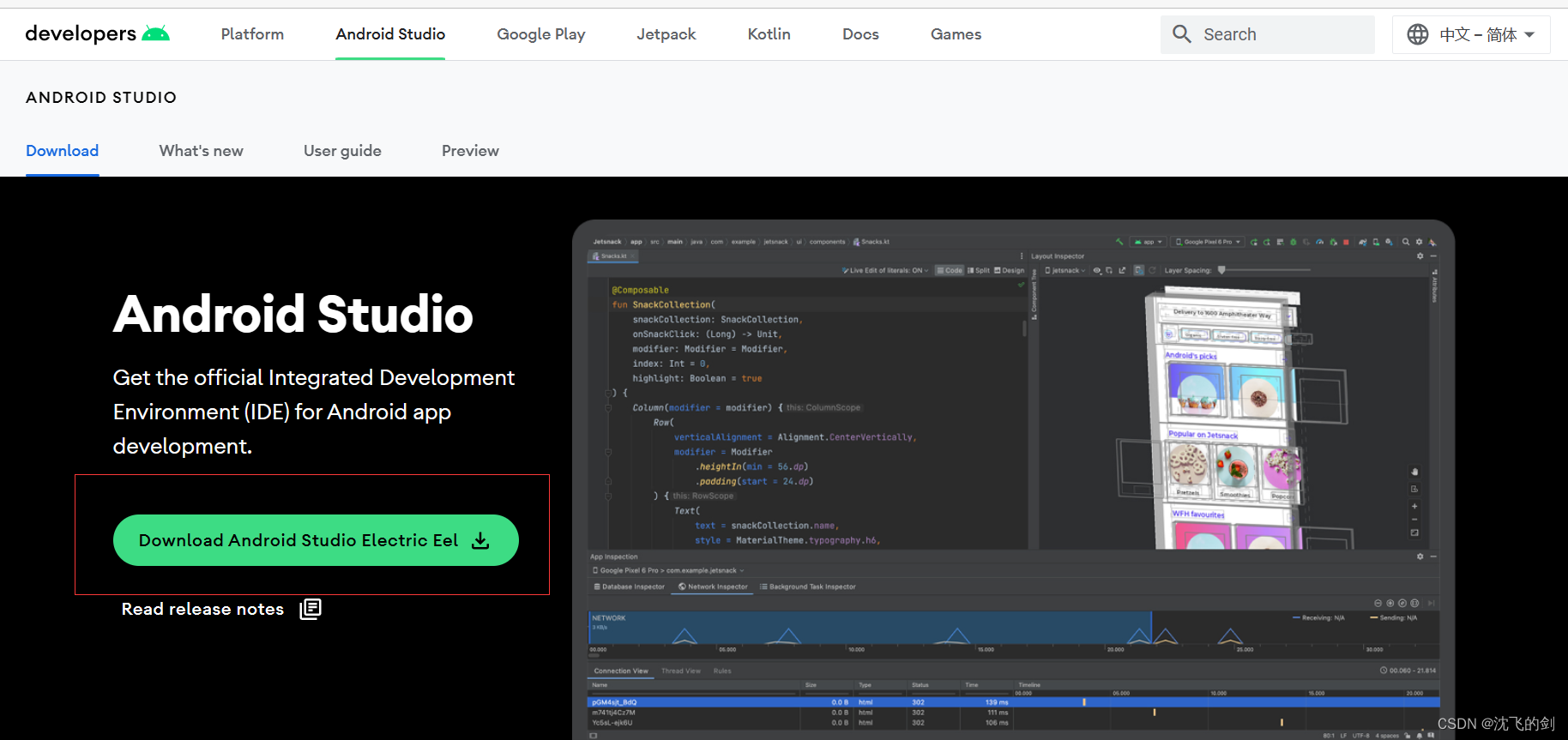Open the Android developers home logo
Image resolution: width=1568 pixels, height=740 pixels.
tap(97, 33)
